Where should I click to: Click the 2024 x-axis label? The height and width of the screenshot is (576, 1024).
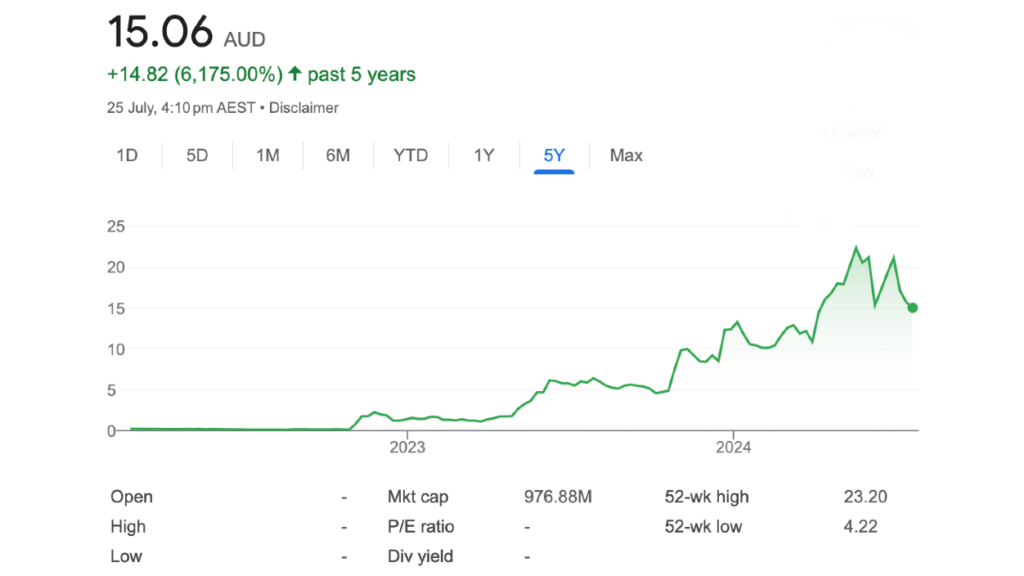click(733, 447)
